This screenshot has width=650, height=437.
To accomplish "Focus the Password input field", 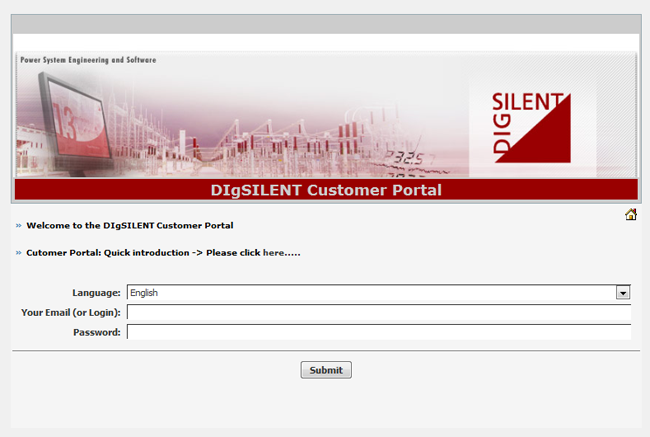I will click(x=378, y=332).
